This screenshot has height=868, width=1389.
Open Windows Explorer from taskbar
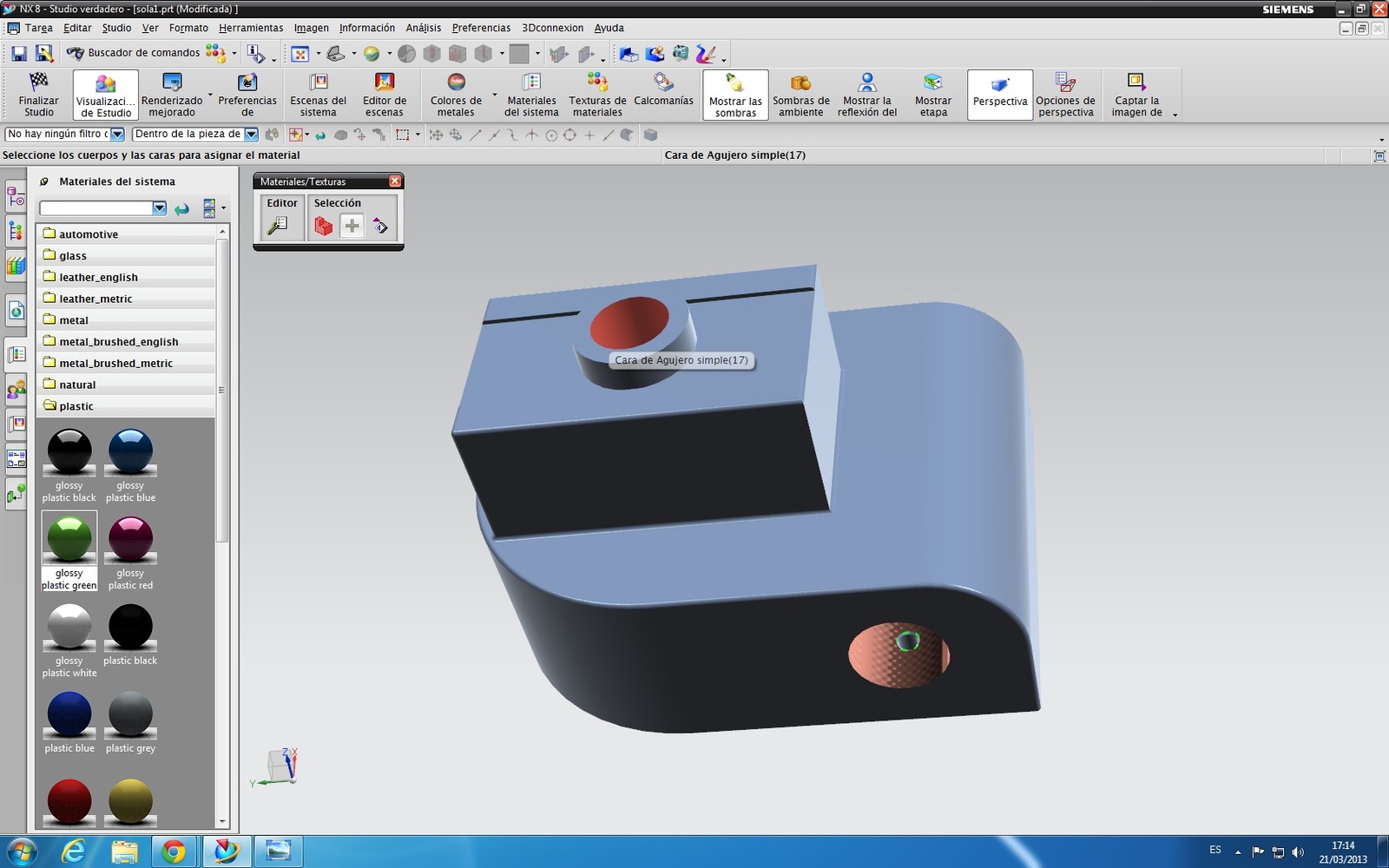[x=124, y=852]
